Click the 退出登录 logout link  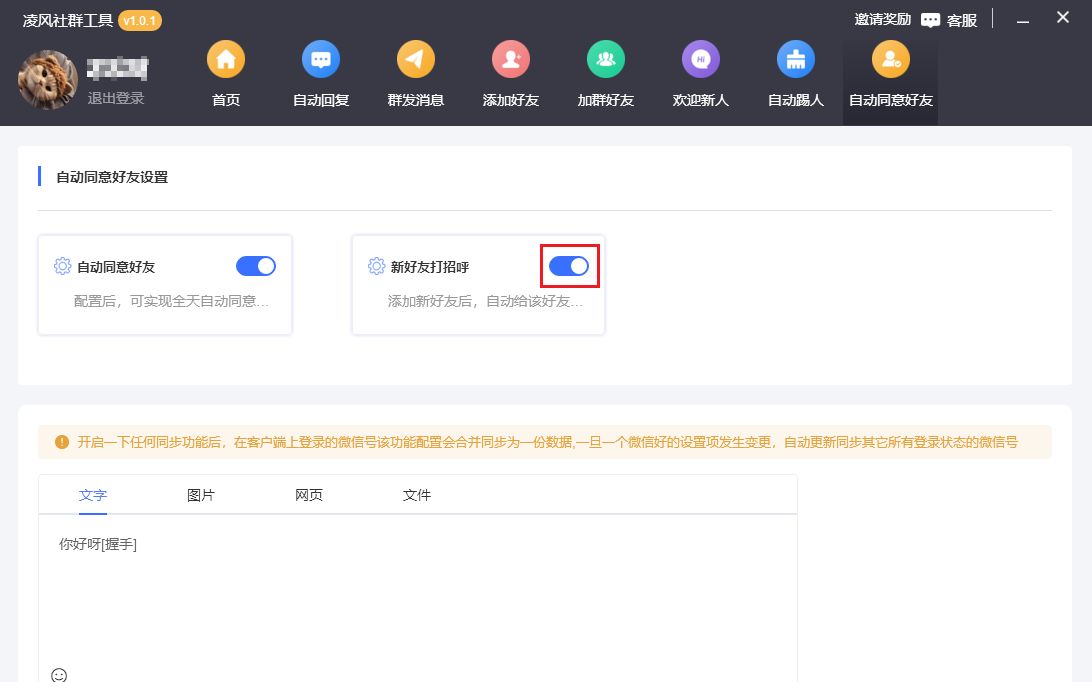pos(116,98)
